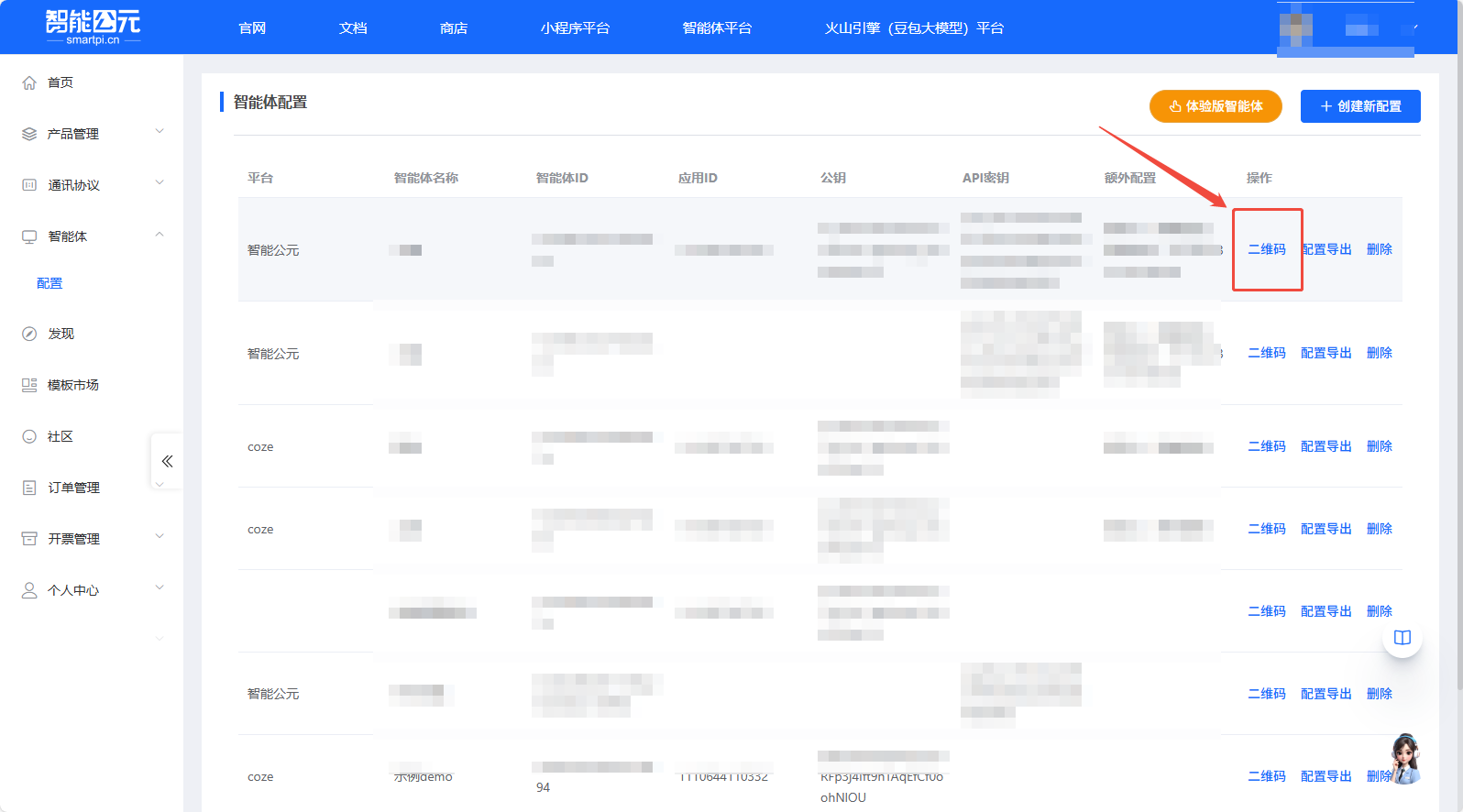Click the home icon in sidebar
This screenshot has width=1463, height=812.
[29, 82]
